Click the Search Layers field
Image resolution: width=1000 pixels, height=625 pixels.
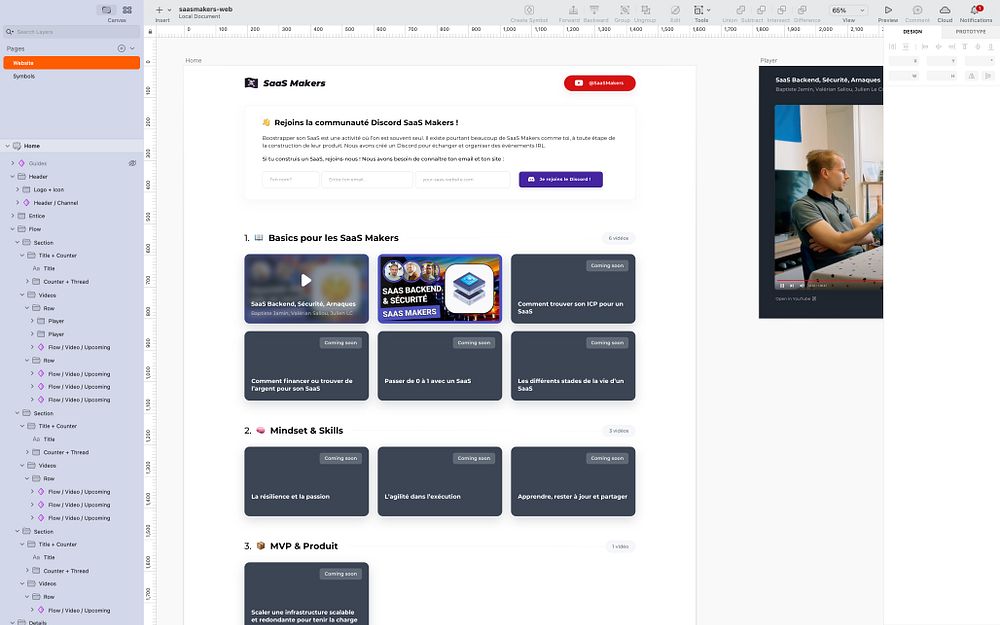click(71, 31)
